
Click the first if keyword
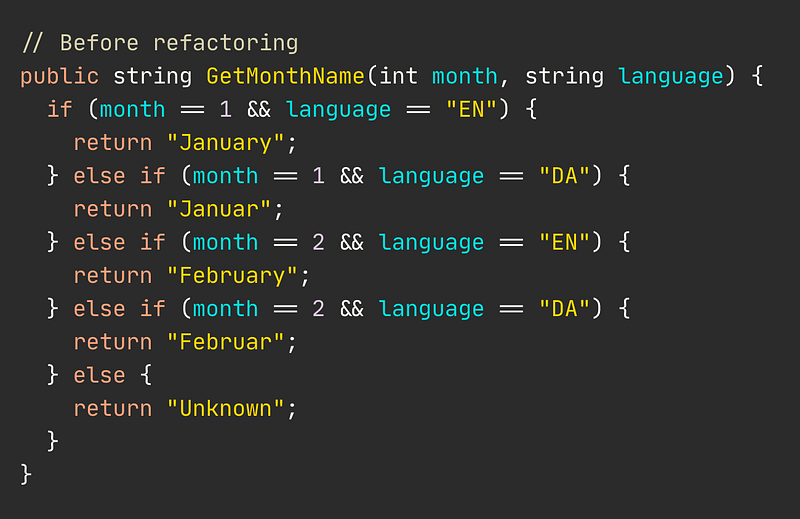pos(60,109)
